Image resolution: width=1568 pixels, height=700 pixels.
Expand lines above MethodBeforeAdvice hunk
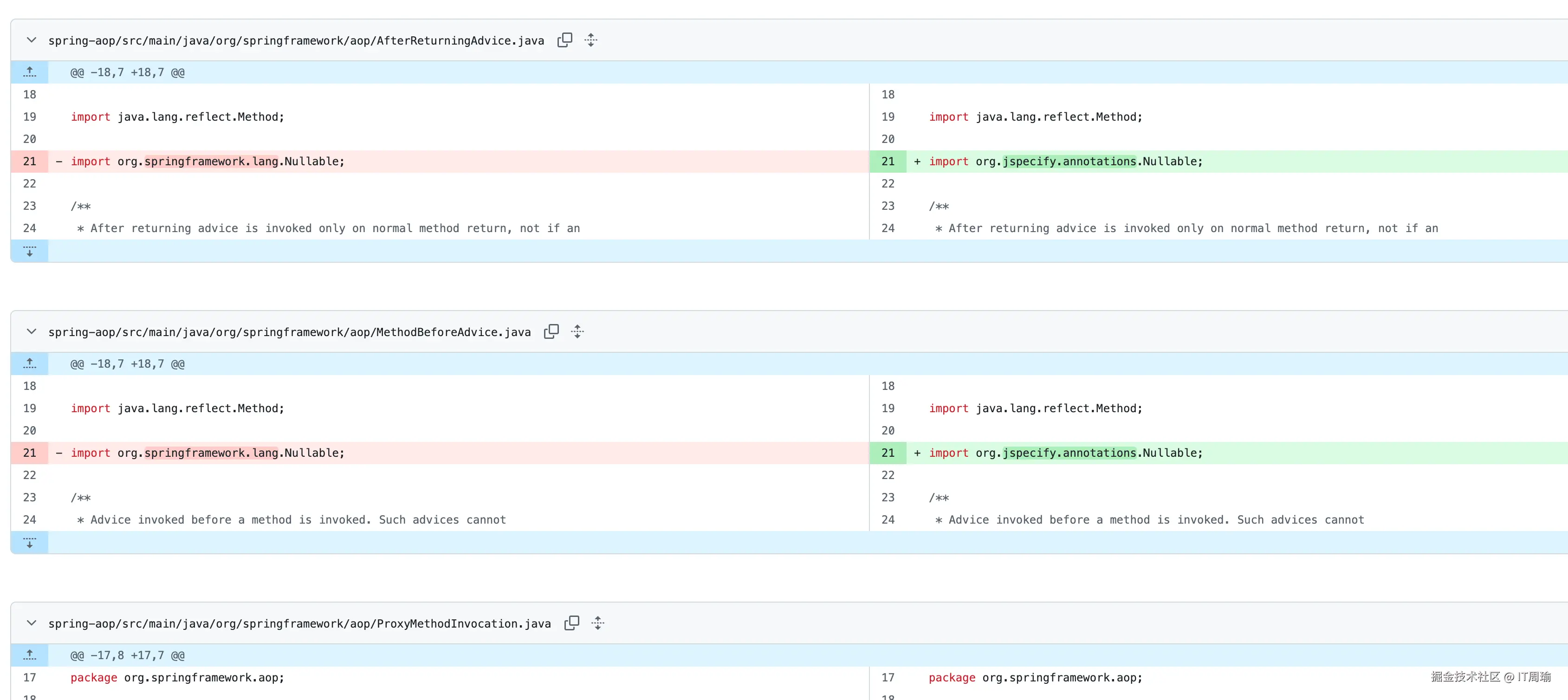click(29, 364)
